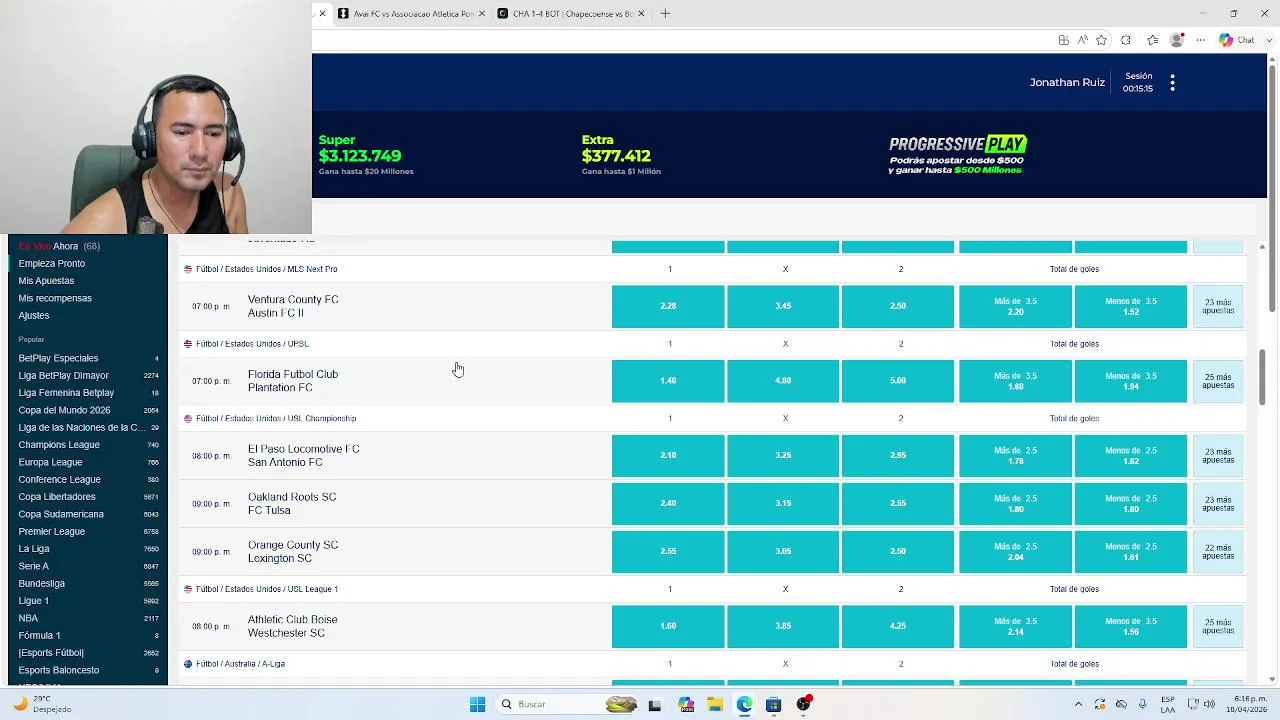Open Mis Apuestas in sidebar
This screenshot has height=720, width=1280.
pyautogui.click(x=46, y=281)
